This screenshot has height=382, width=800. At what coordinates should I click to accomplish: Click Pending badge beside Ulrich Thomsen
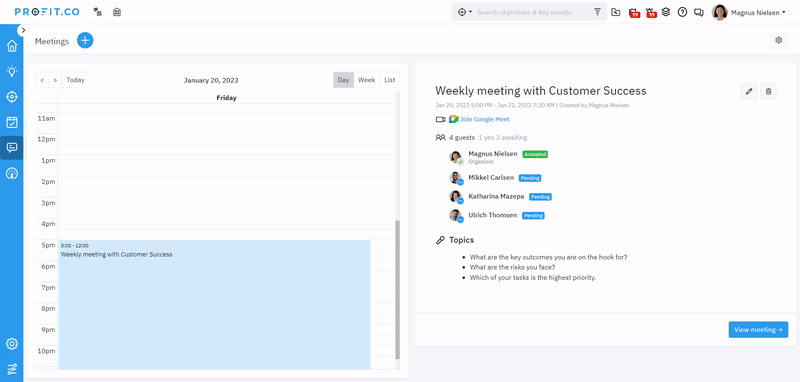533,216
